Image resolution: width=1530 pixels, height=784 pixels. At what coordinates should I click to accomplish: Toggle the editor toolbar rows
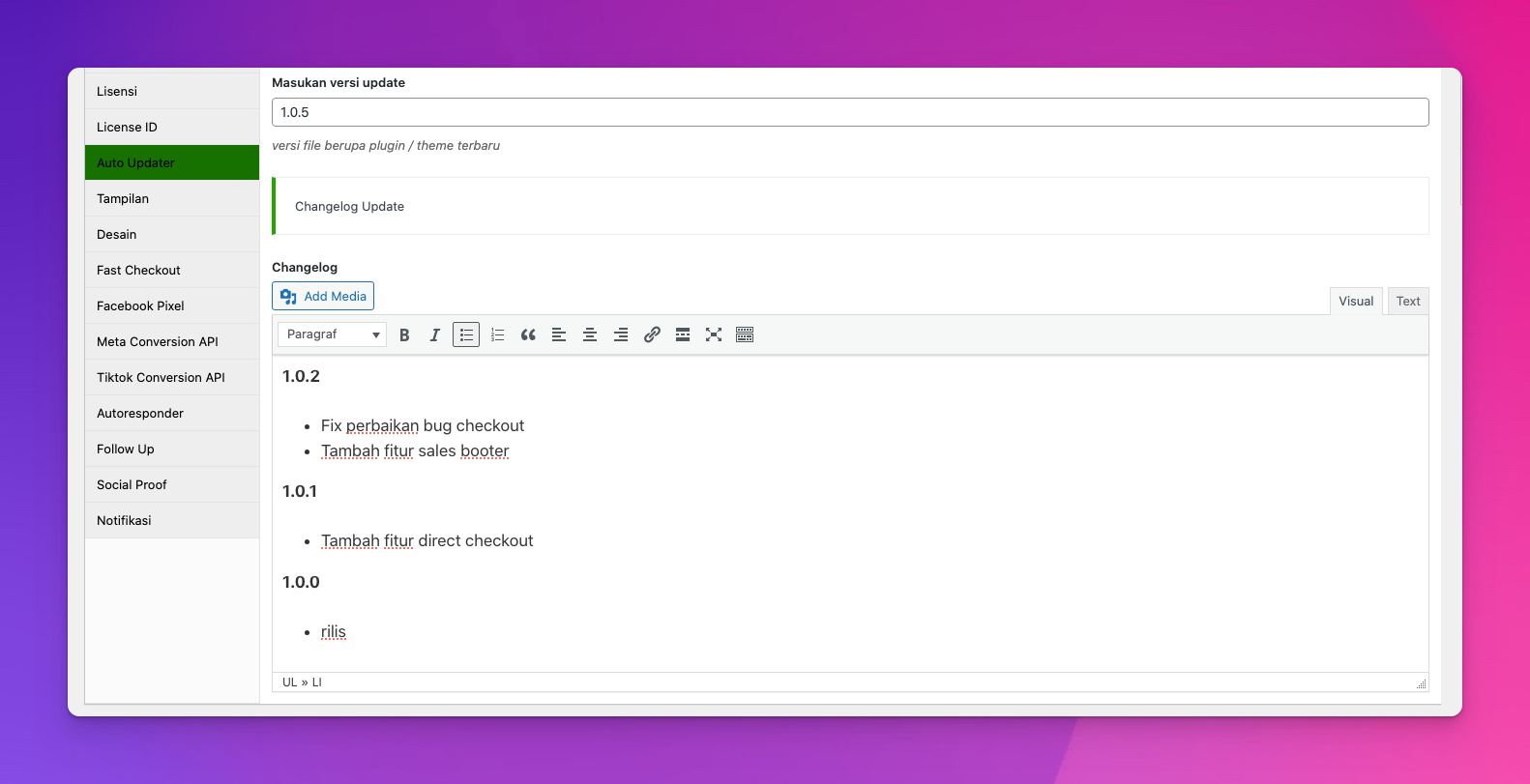click(x=745, y=334)
